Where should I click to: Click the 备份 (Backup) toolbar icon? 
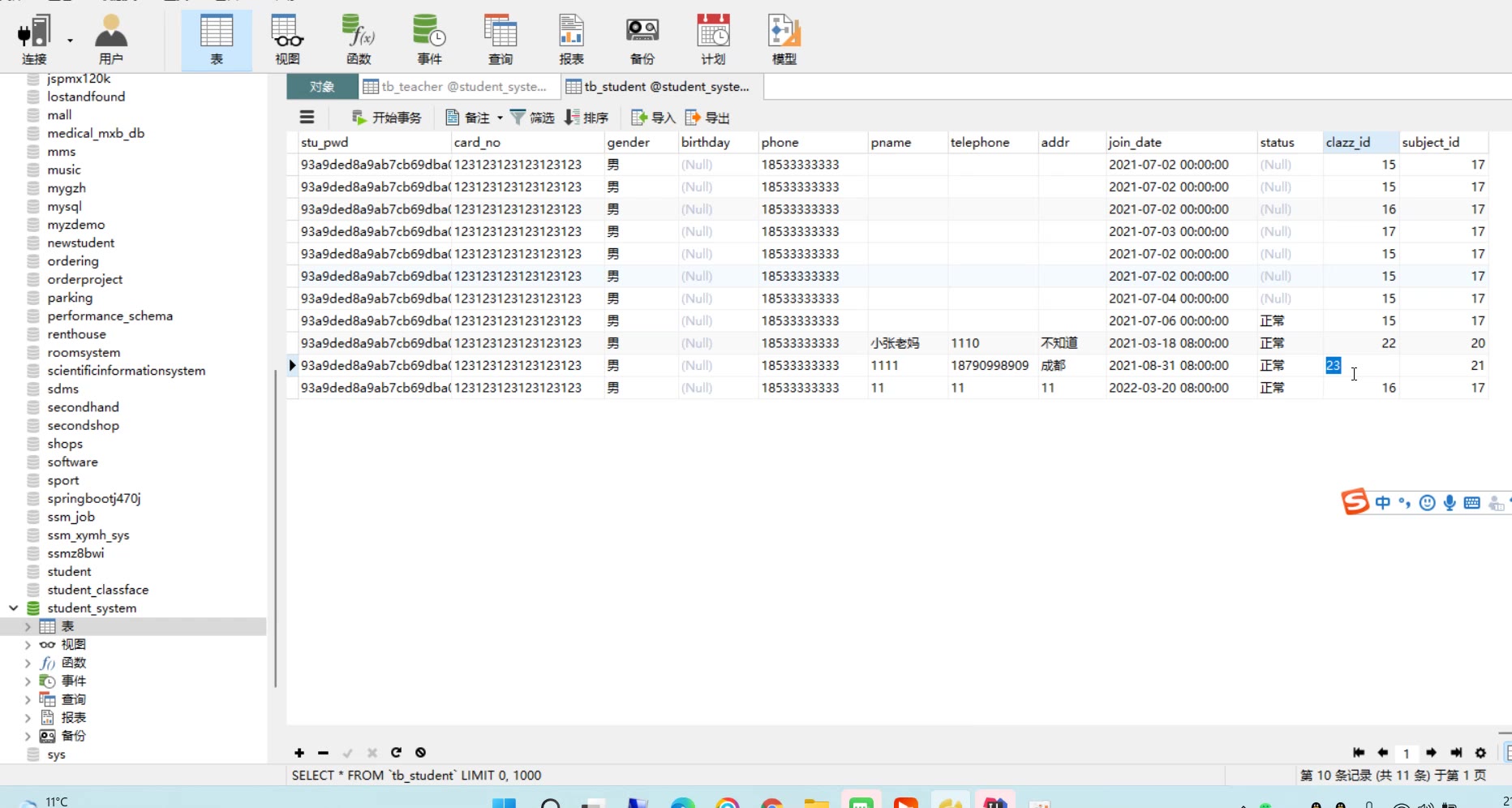(642, 39)
